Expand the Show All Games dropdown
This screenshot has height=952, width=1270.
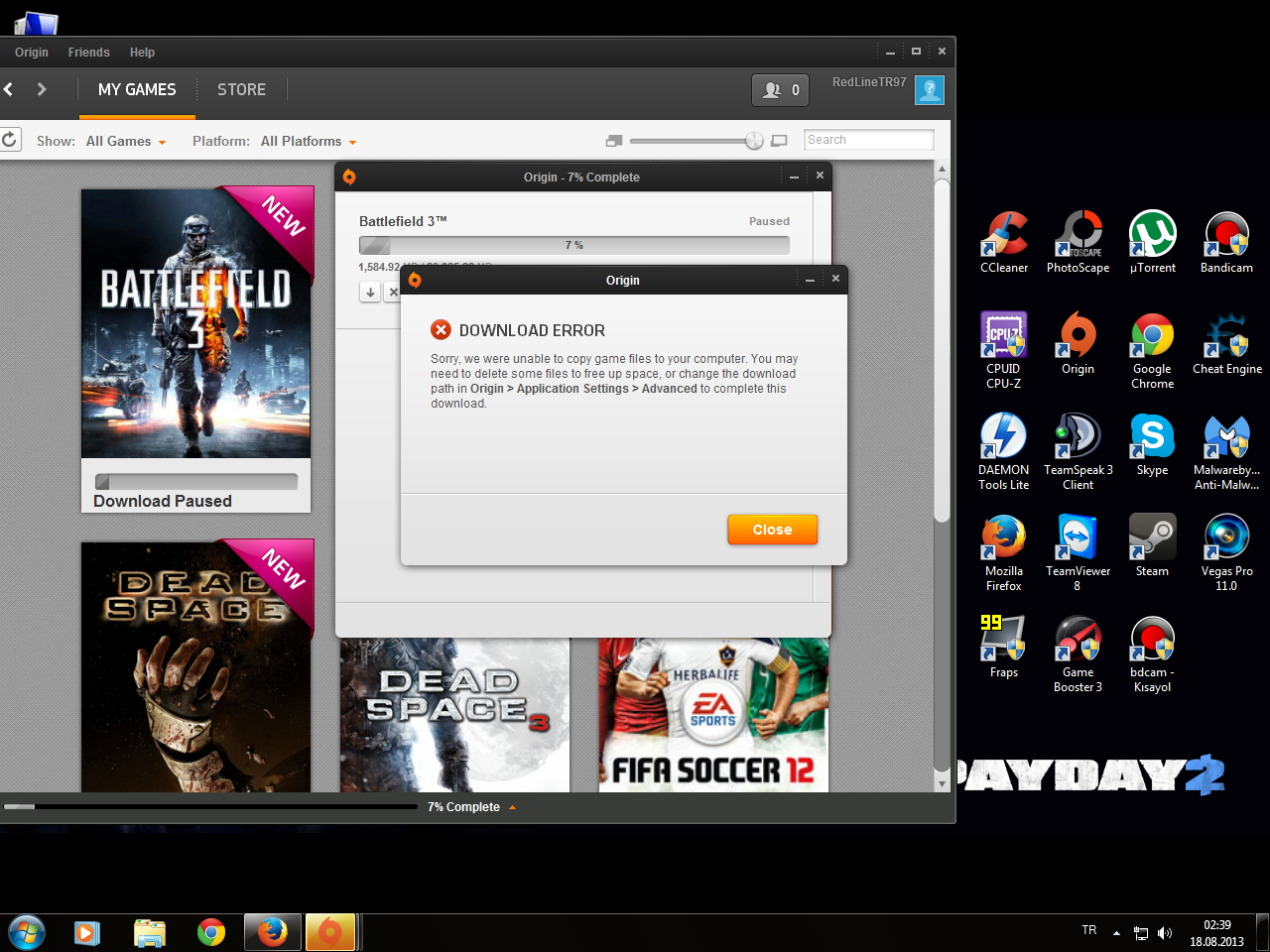[x=126, y=141]
